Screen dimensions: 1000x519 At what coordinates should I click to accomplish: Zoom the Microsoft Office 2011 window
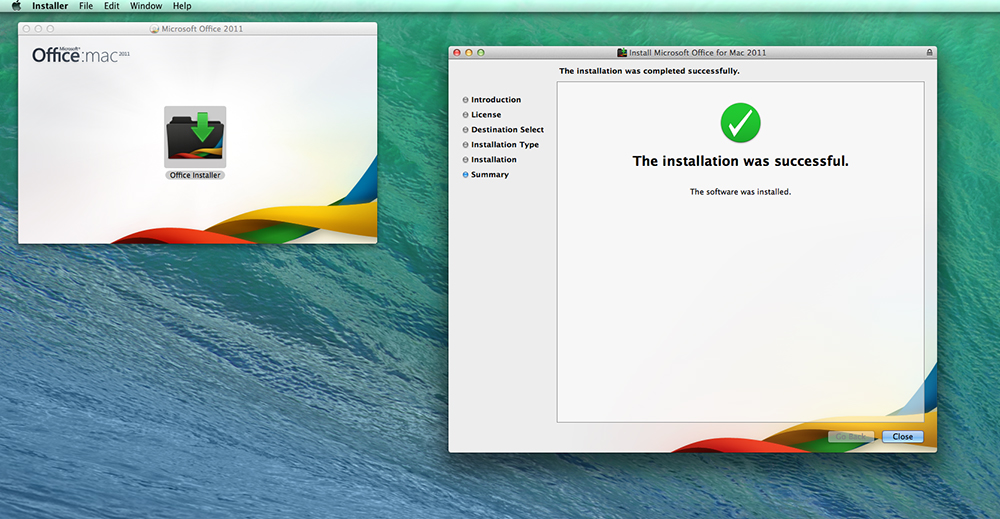coord(50,29)
